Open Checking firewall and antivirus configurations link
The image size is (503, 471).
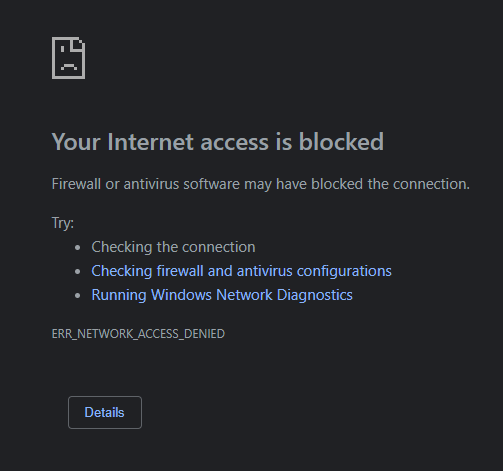(x=241, y=271)
